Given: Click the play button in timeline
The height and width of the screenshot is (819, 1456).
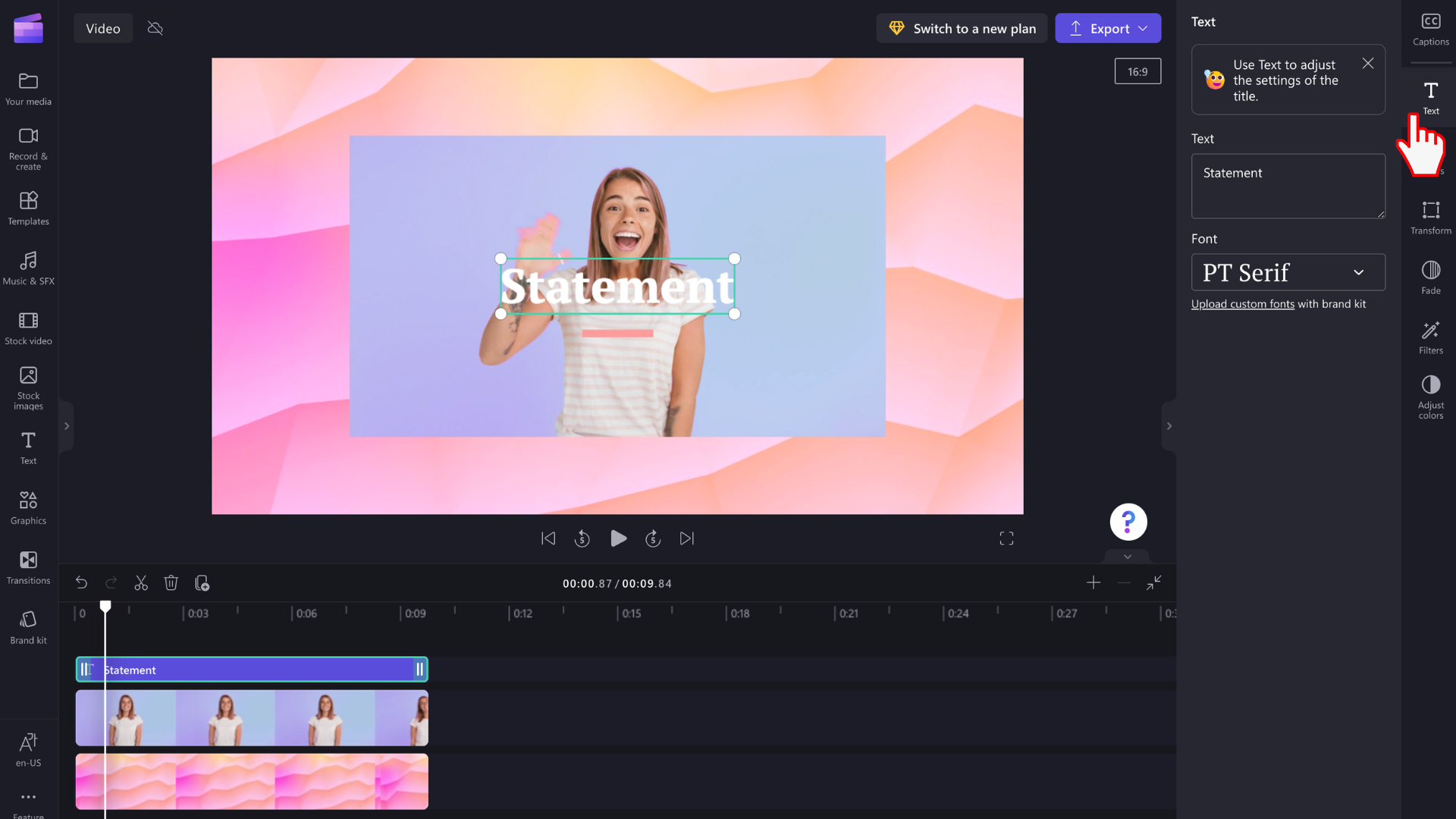Looking at the screenshot, I should [618, 539].
